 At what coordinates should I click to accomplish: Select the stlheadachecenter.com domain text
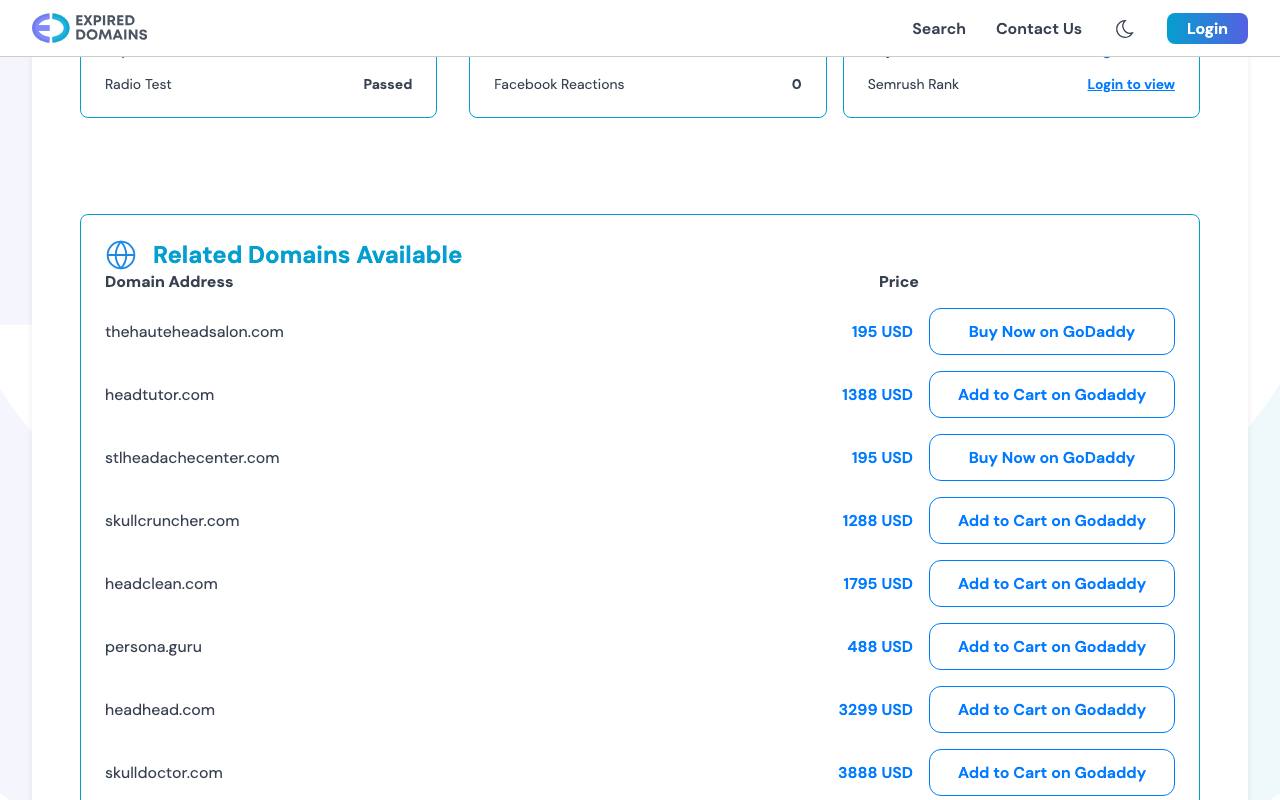point(192,457)
